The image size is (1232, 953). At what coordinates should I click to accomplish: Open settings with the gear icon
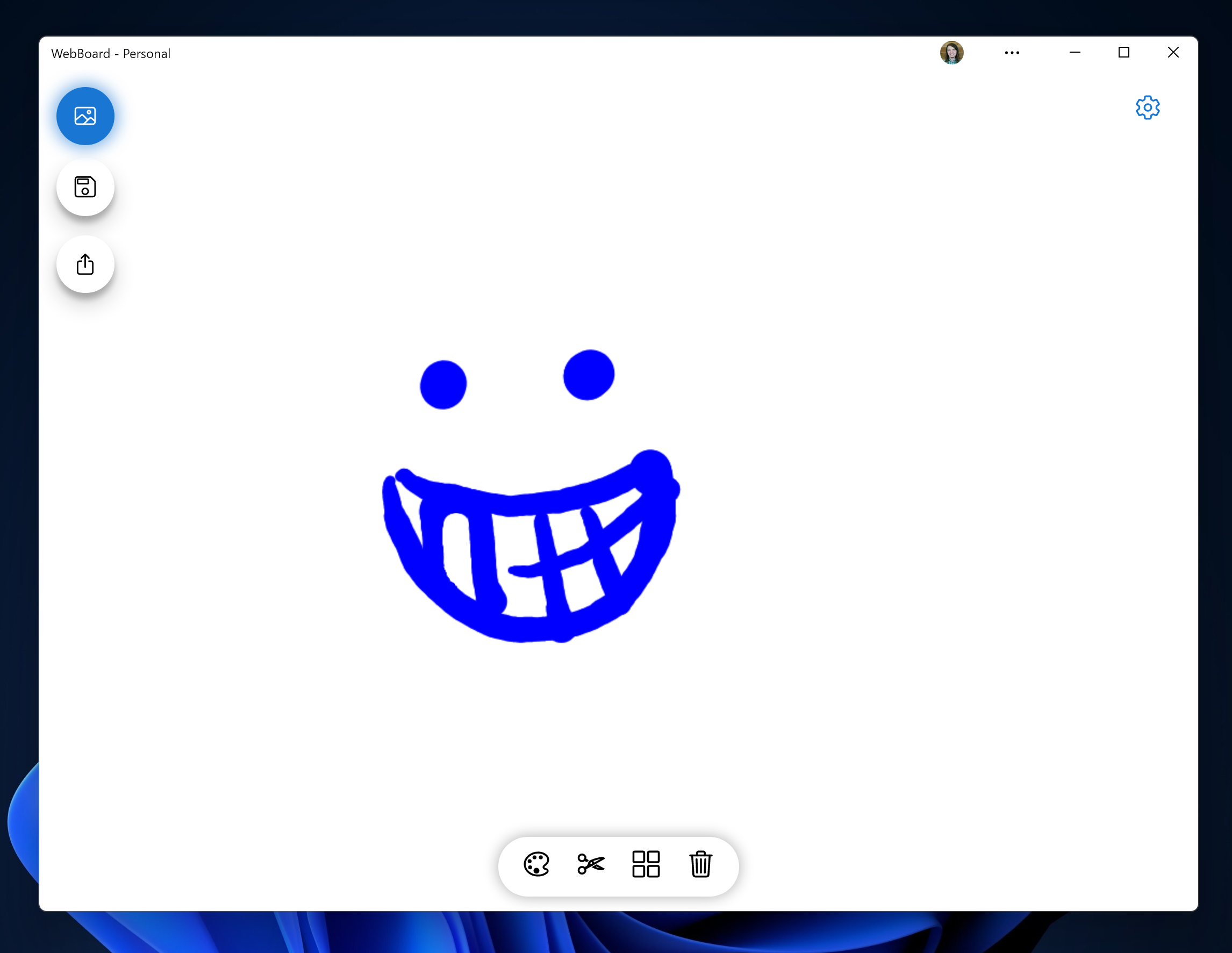1147,107
